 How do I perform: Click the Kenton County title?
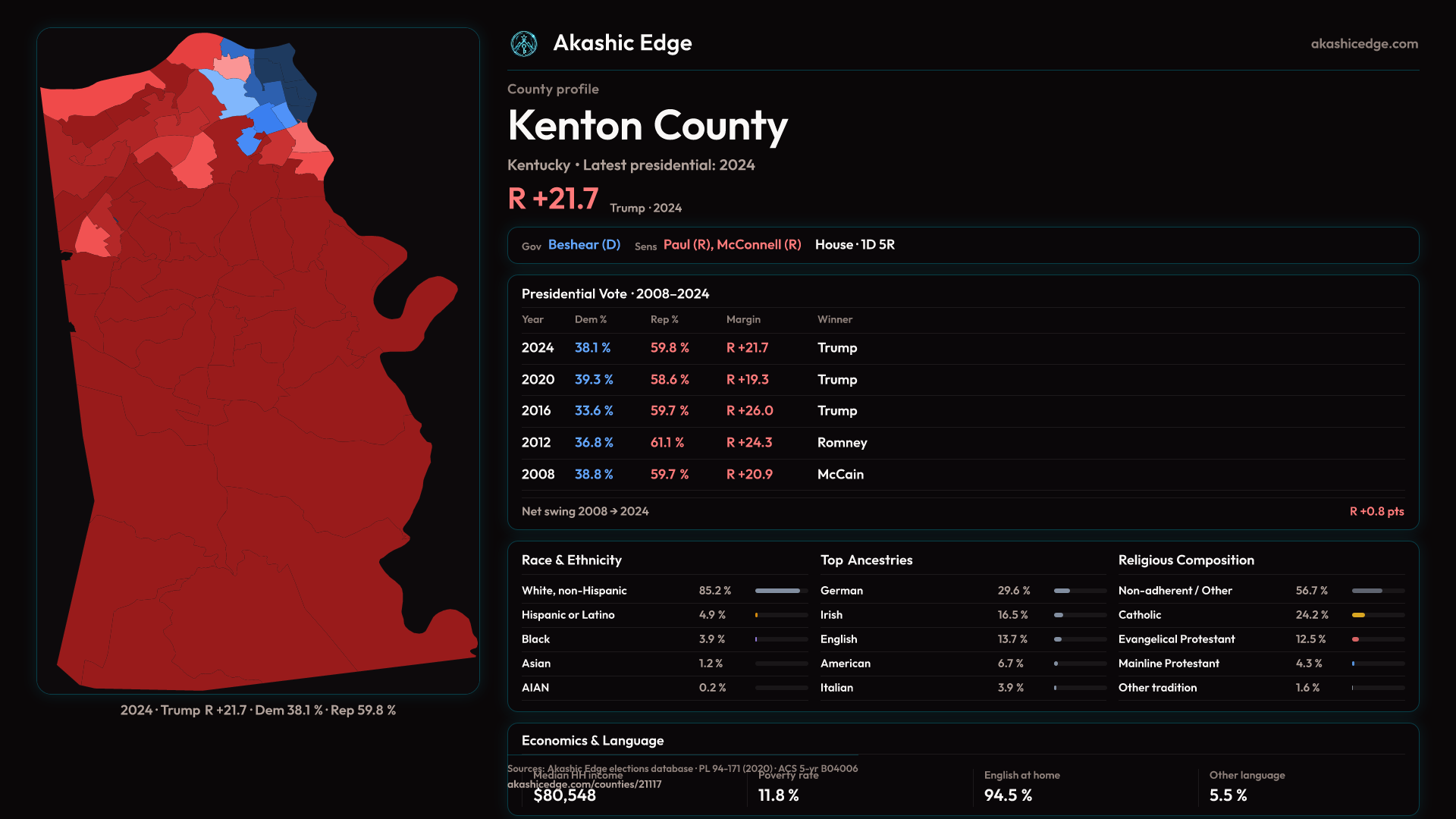[x=647, y=126]
